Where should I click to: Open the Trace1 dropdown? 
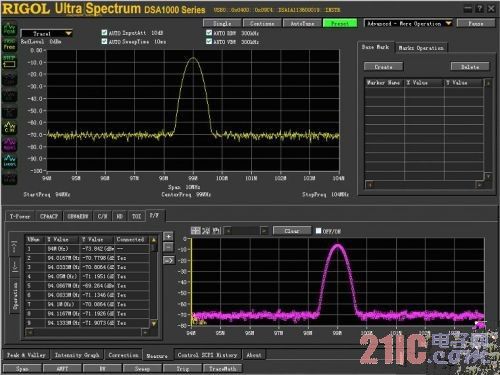(x=47, y=34)
